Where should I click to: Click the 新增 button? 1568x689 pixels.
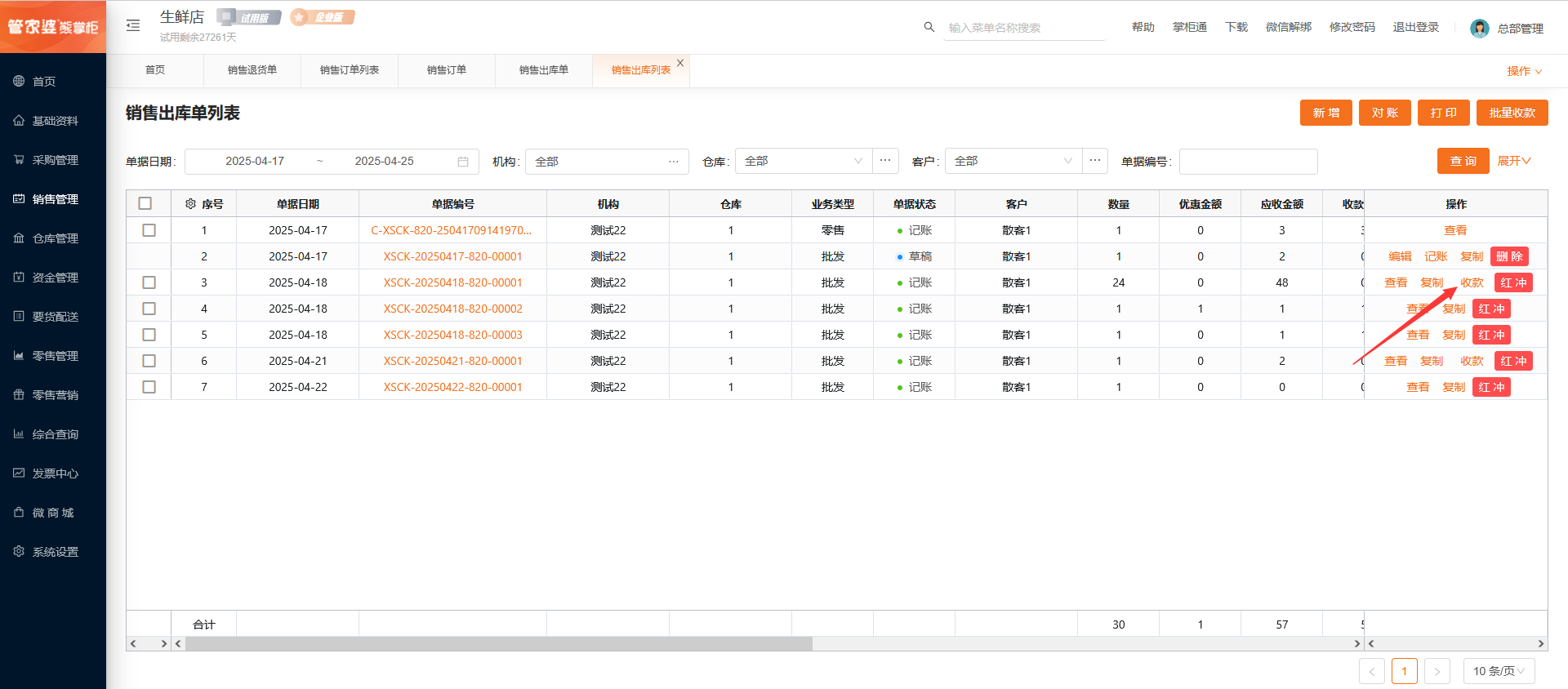[x=1325, y=113]
